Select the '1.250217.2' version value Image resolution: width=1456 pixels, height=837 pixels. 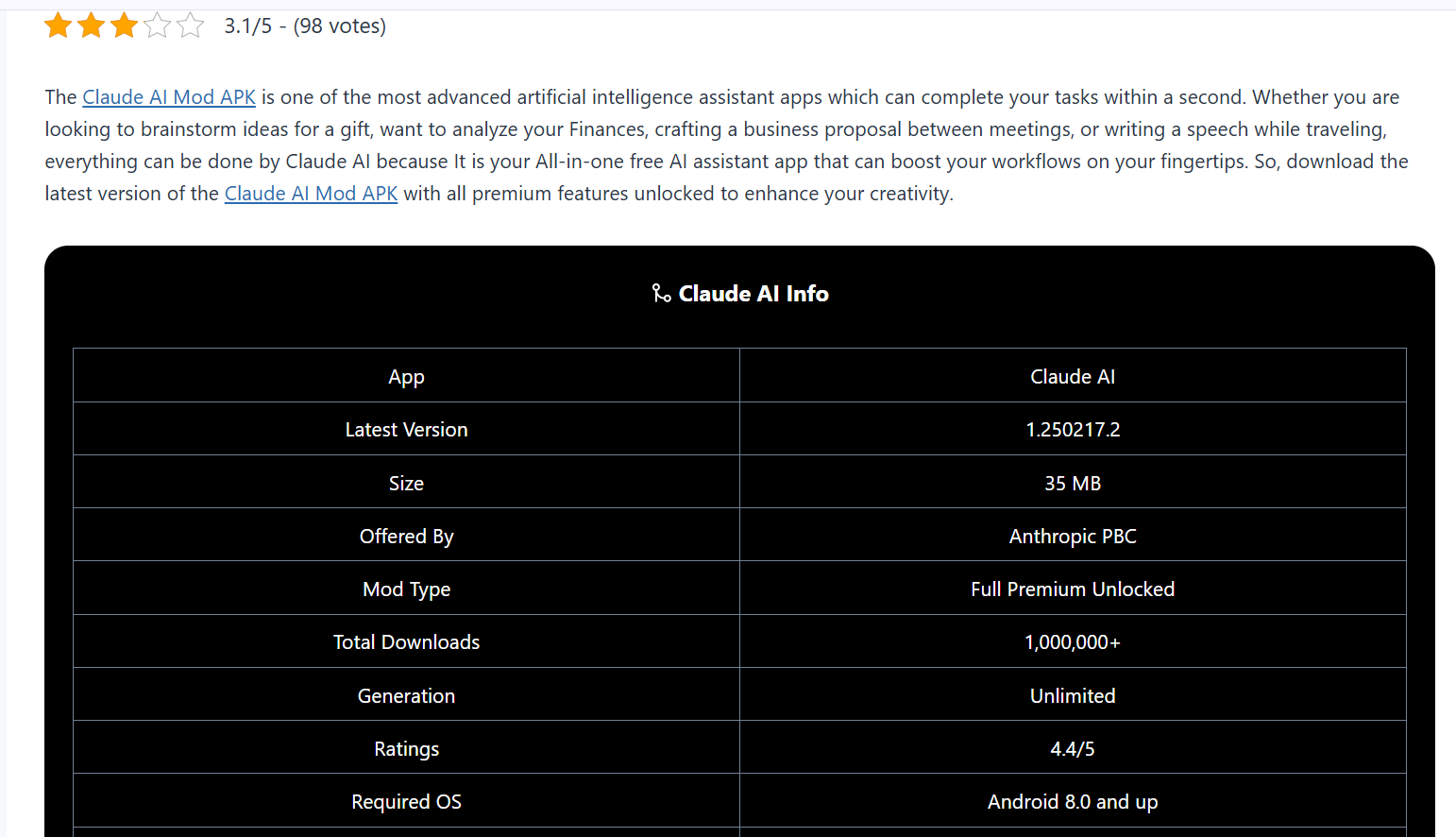pyautogui.click(x=1073, y=429)
